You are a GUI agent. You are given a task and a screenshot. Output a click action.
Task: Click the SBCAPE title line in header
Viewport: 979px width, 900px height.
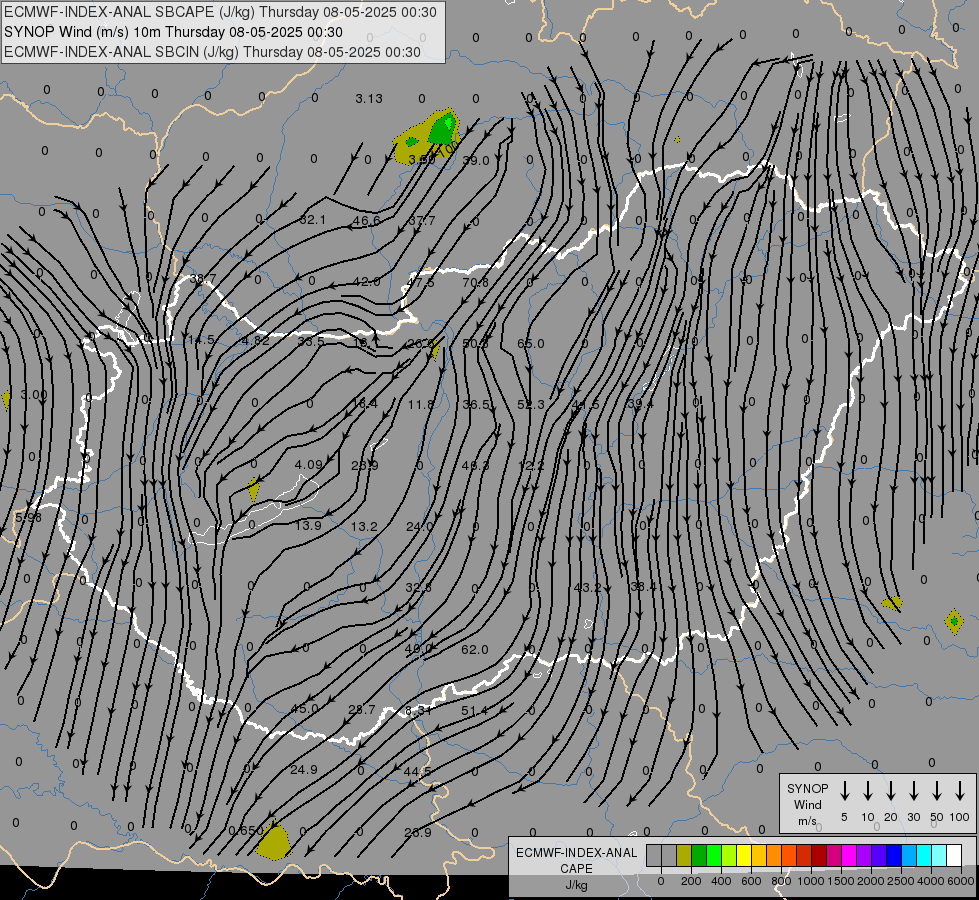220,12
